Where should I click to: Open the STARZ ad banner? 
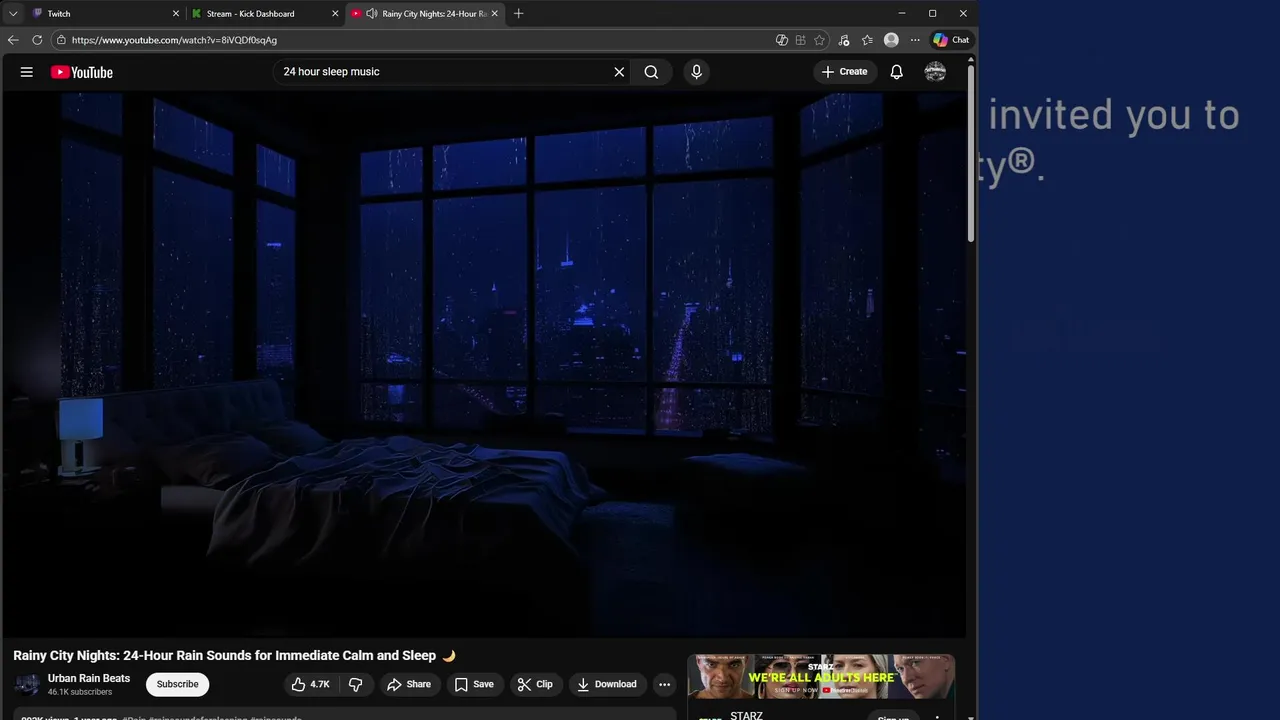pyautogui.click(x=821, y=677)
